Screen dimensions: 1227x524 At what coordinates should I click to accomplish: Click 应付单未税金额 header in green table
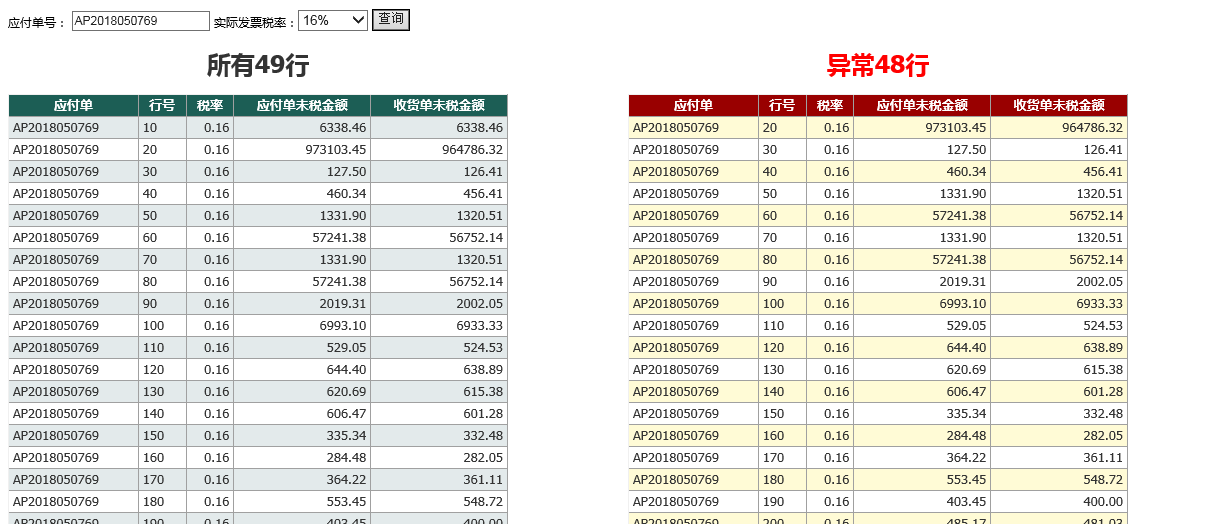302,105
